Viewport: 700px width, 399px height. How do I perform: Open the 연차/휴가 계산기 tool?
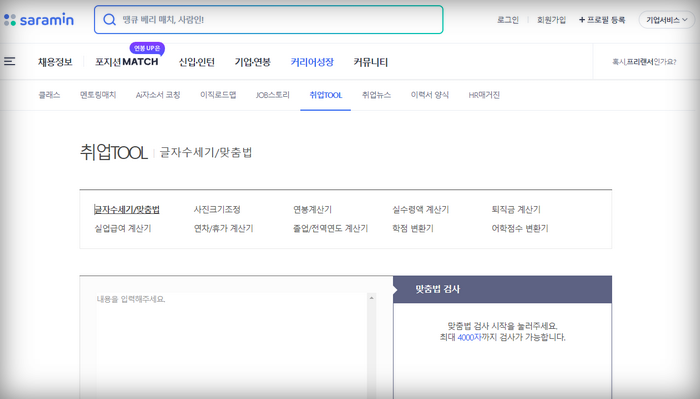223,228
